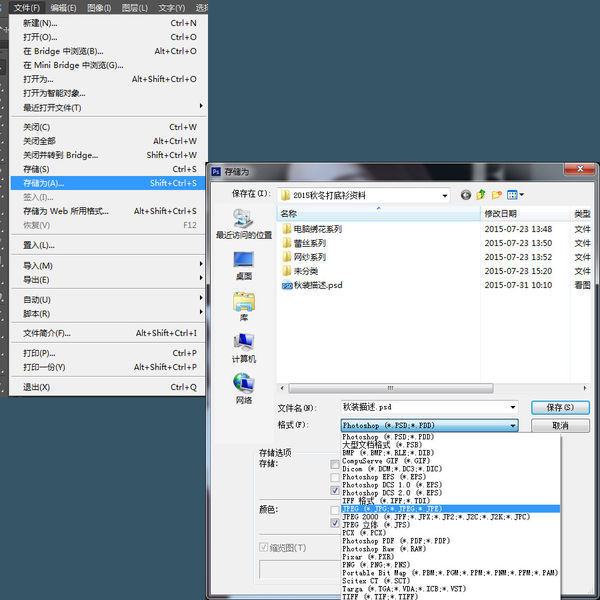The image size is (600, 600).
Task: Sort by 类型 column header
Action: [582, 214]
